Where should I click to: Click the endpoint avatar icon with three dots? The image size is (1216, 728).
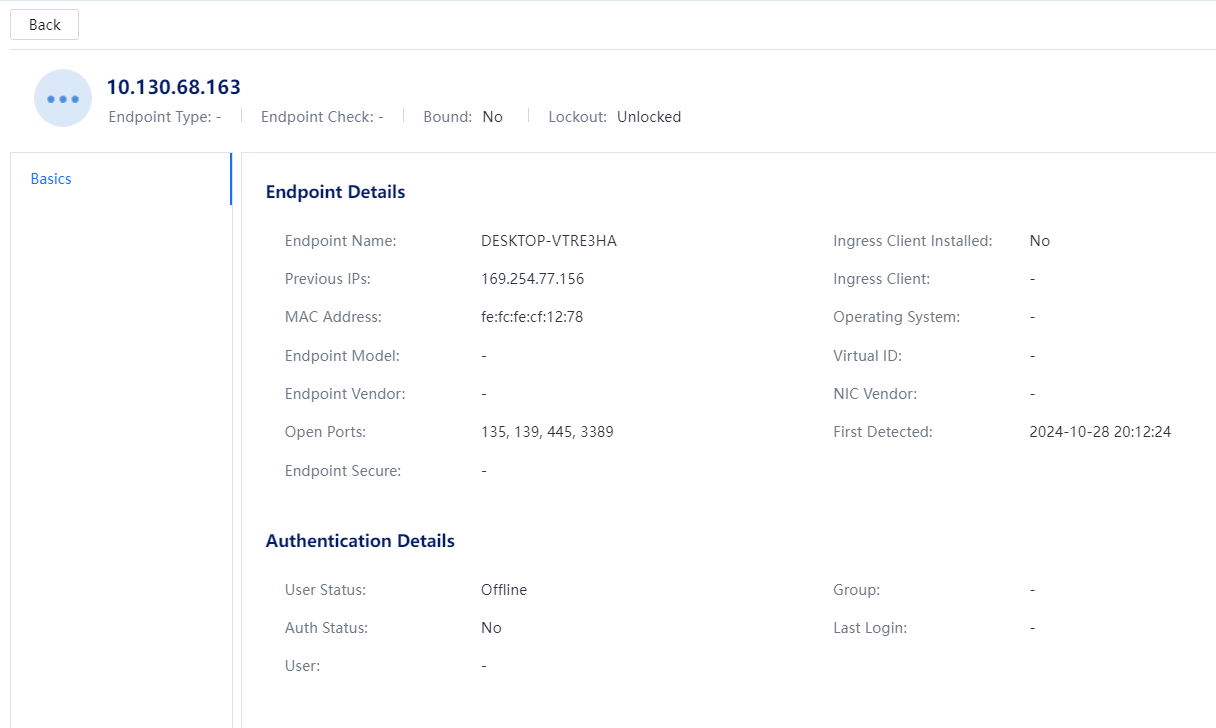click(63, 99)
